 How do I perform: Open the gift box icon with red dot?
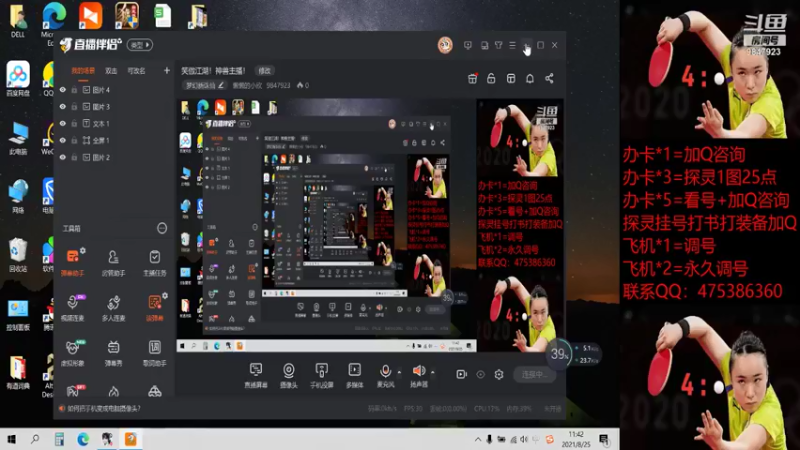(472, 79)
